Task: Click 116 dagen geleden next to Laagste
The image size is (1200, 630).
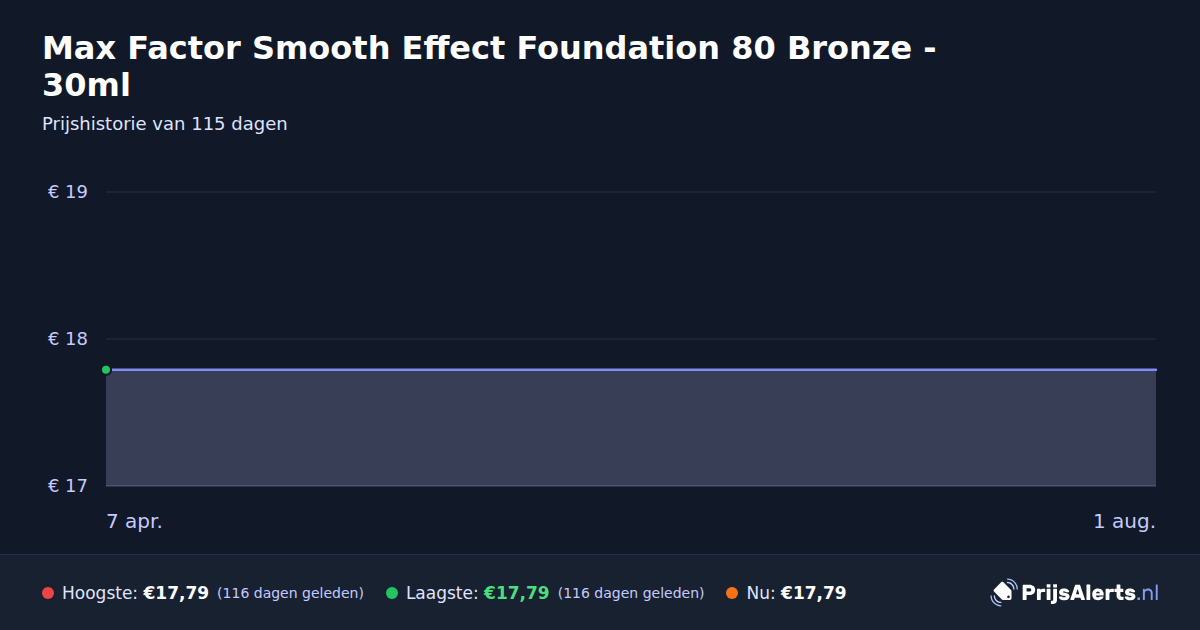Action: click(631, 593)
